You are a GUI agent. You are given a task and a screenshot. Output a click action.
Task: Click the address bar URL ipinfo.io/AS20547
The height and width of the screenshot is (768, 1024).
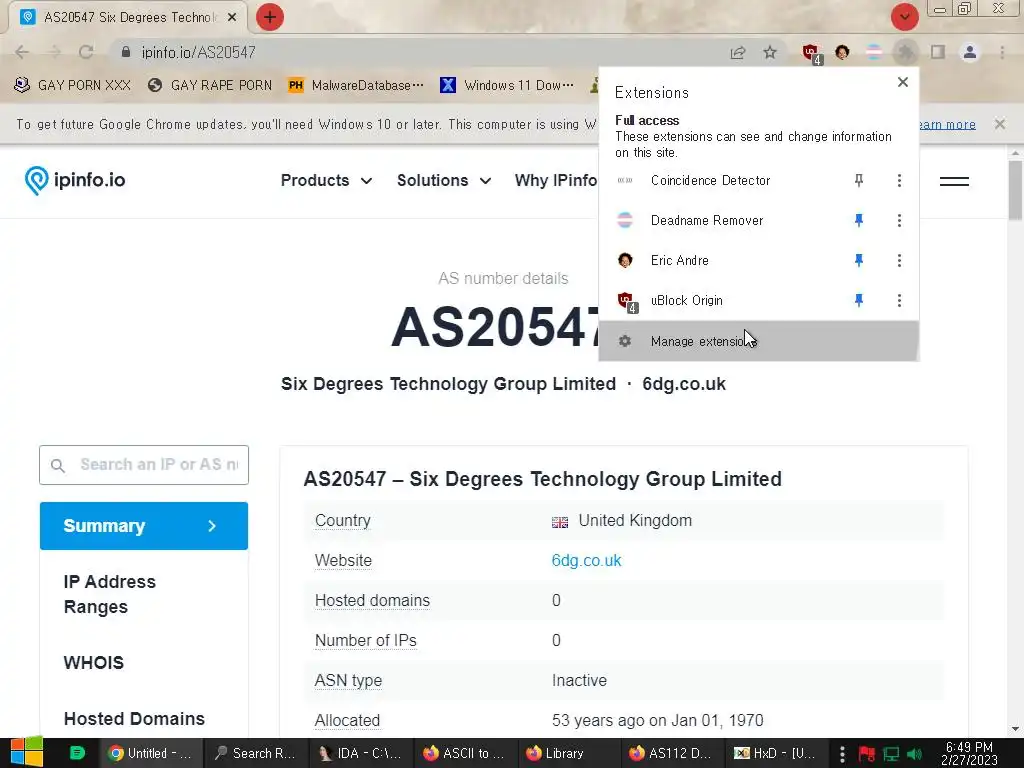(x=199, y=52)
